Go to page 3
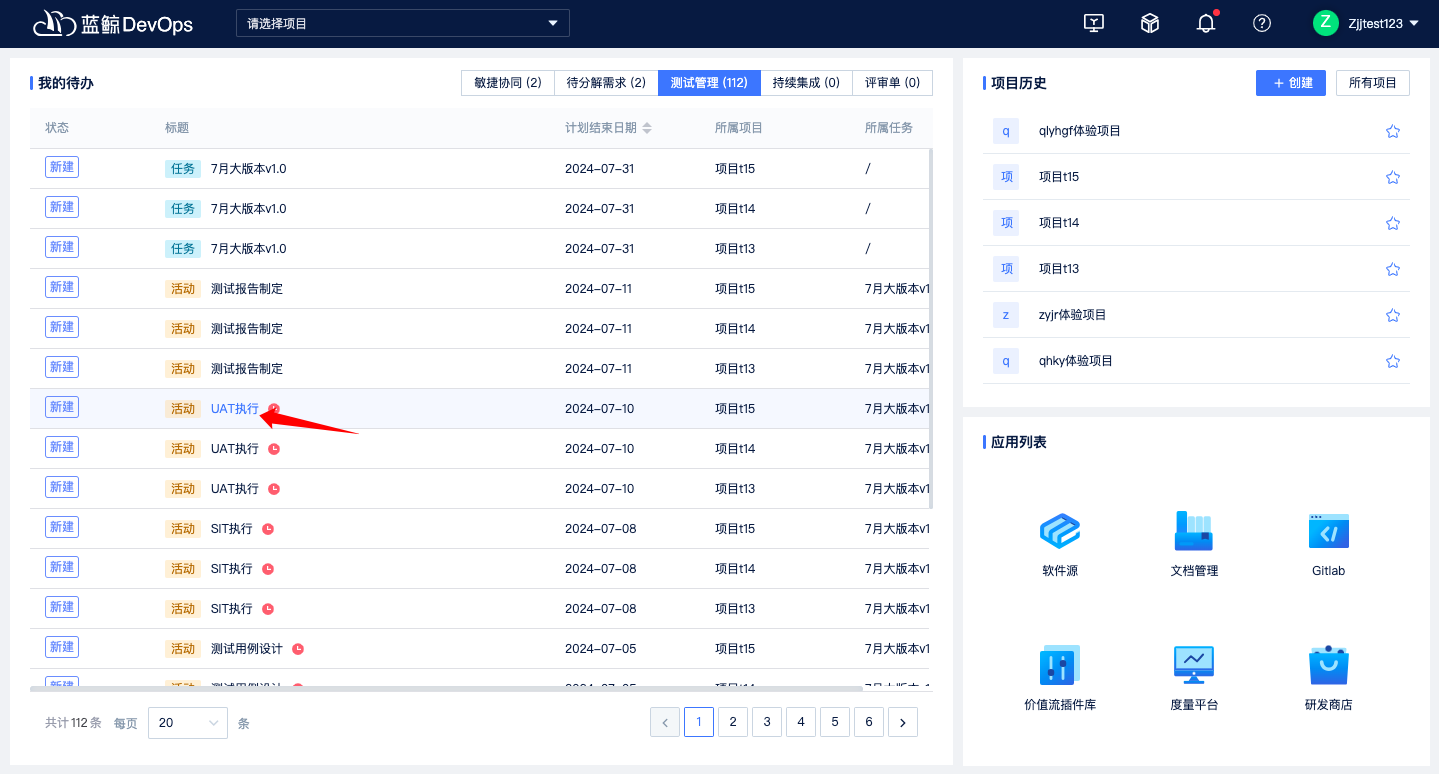Image resolution: width=1439 pixels, height=774 pixels. click(767, 722)
